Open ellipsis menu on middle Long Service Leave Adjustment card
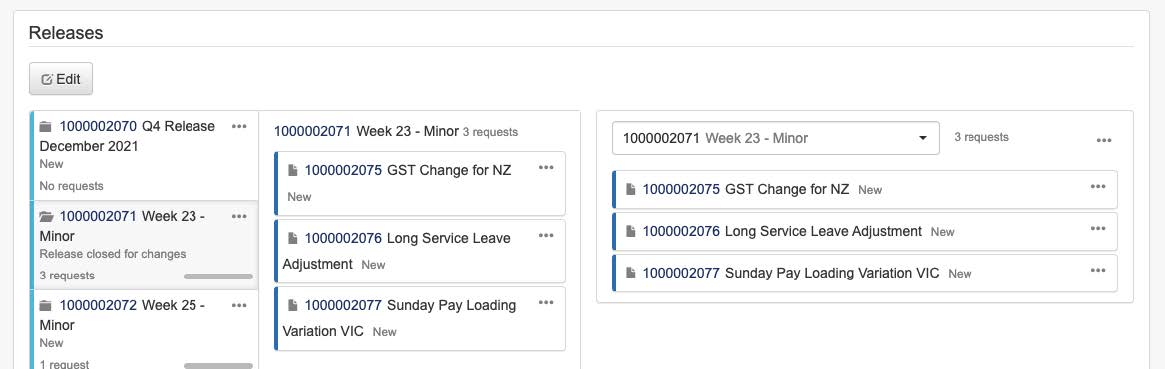Image resolution: width=1165 pixels, height=369 pixels. pos(546,235)
